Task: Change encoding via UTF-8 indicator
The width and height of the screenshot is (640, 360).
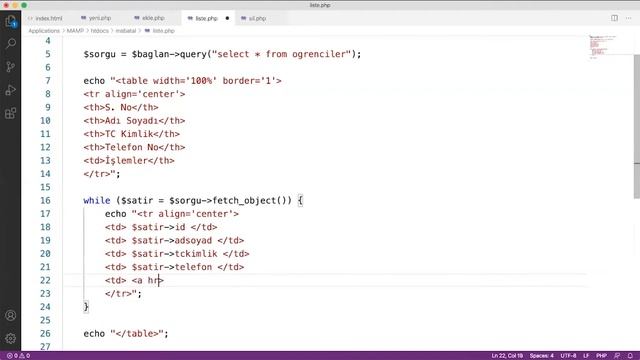Action: point(568,356)
